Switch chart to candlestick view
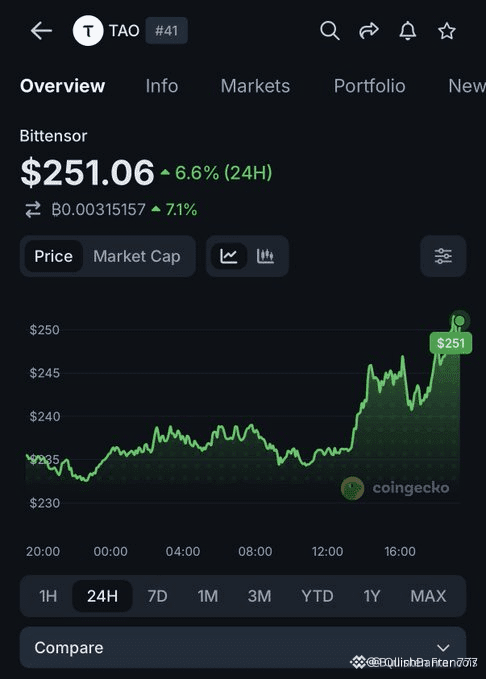Screen dimensions: 486x679 point(265,256)
